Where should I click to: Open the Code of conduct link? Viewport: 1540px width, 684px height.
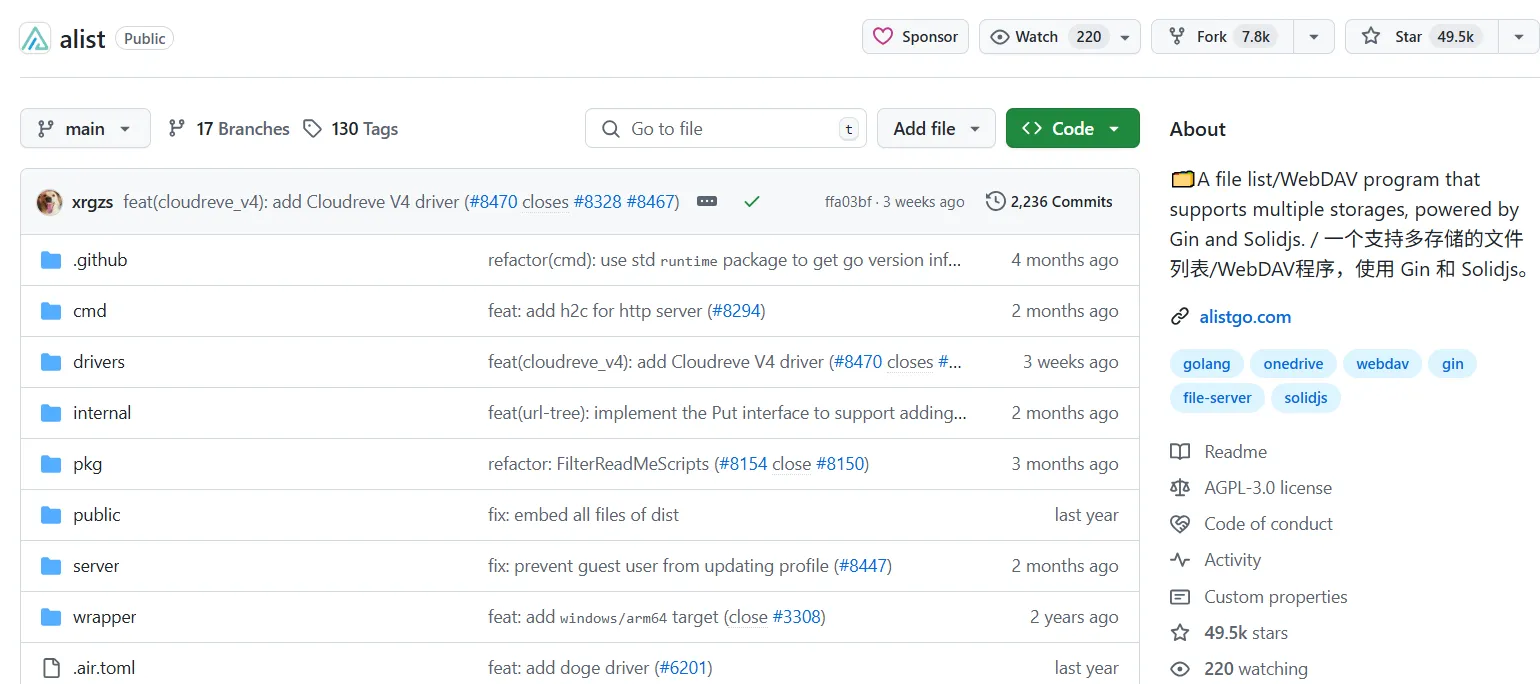(1268, 524)
